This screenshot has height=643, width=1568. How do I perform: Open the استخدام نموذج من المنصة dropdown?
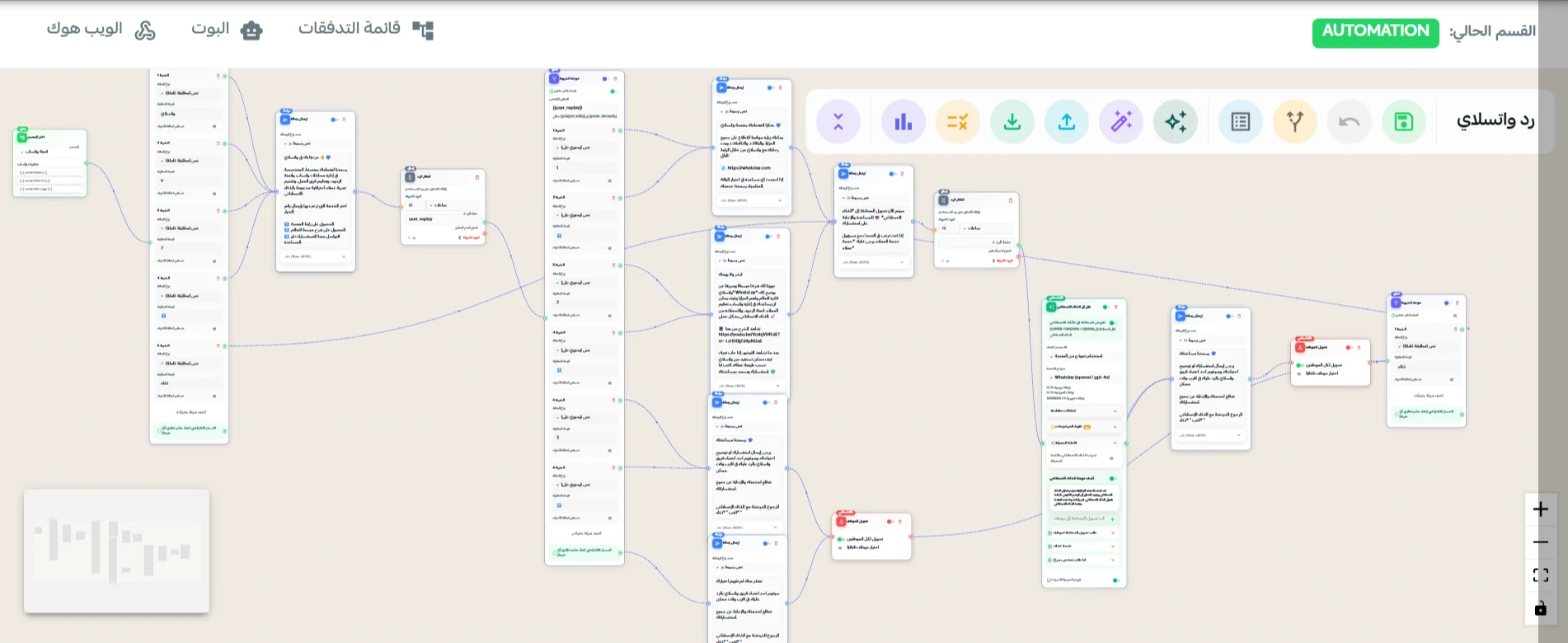(1083, 356)
